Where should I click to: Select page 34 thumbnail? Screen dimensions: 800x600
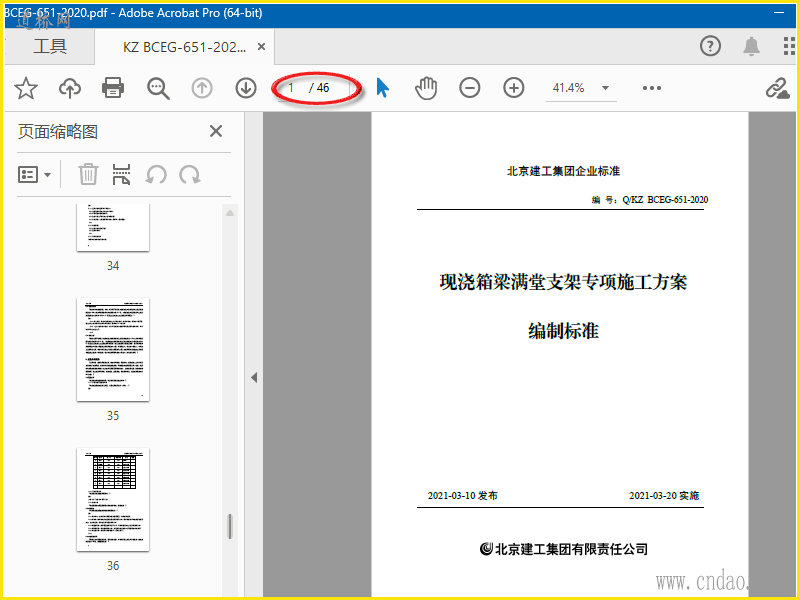(113, 228)
